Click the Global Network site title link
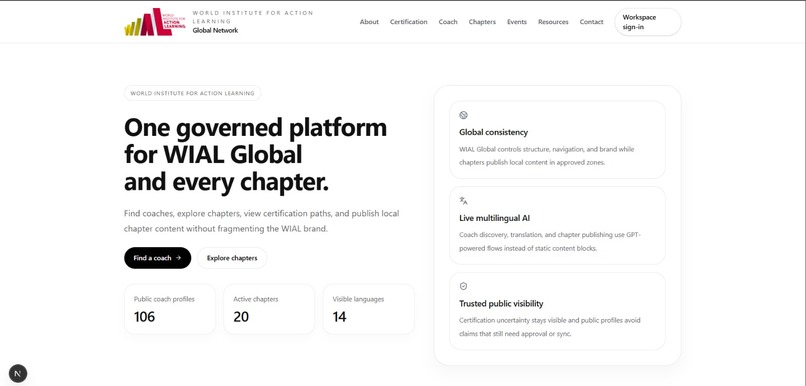 click(215, 30)
